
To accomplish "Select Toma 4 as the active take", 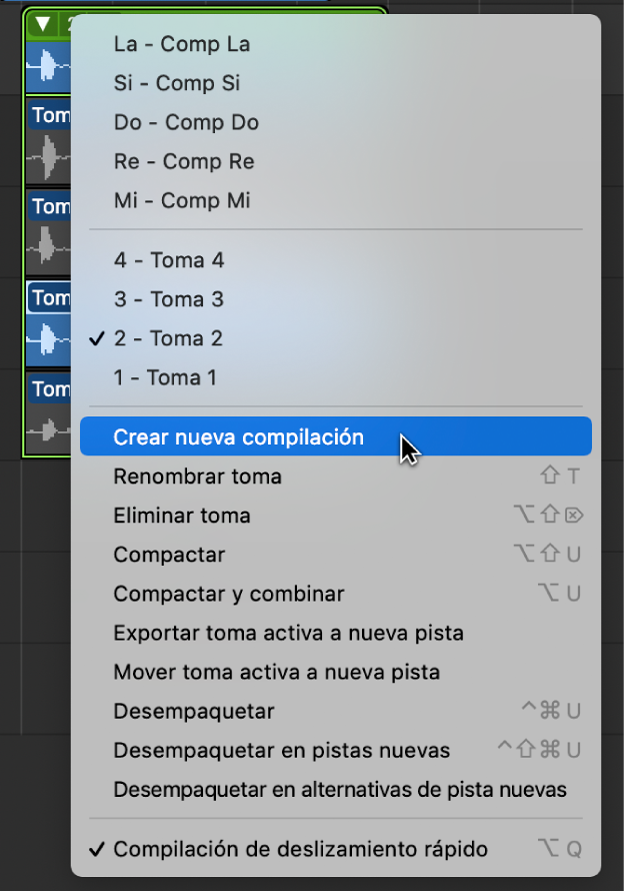I will [168, 259].
